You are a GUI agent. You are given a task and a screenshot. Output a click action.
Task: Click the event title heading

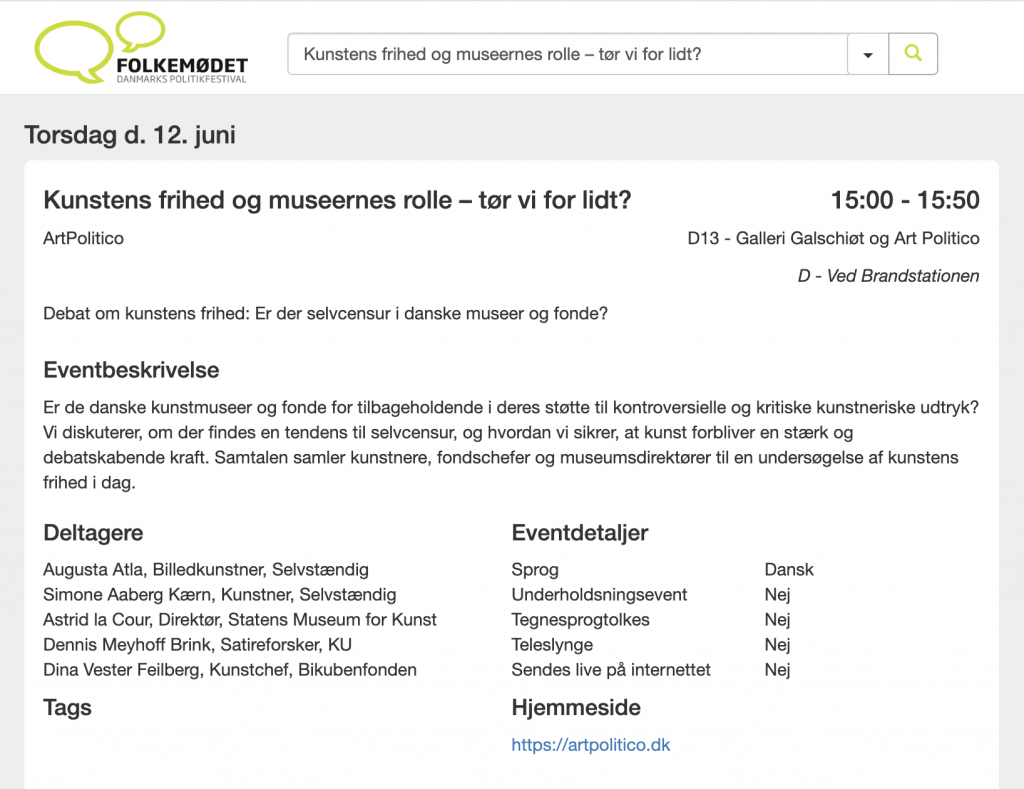pos(337,200)
